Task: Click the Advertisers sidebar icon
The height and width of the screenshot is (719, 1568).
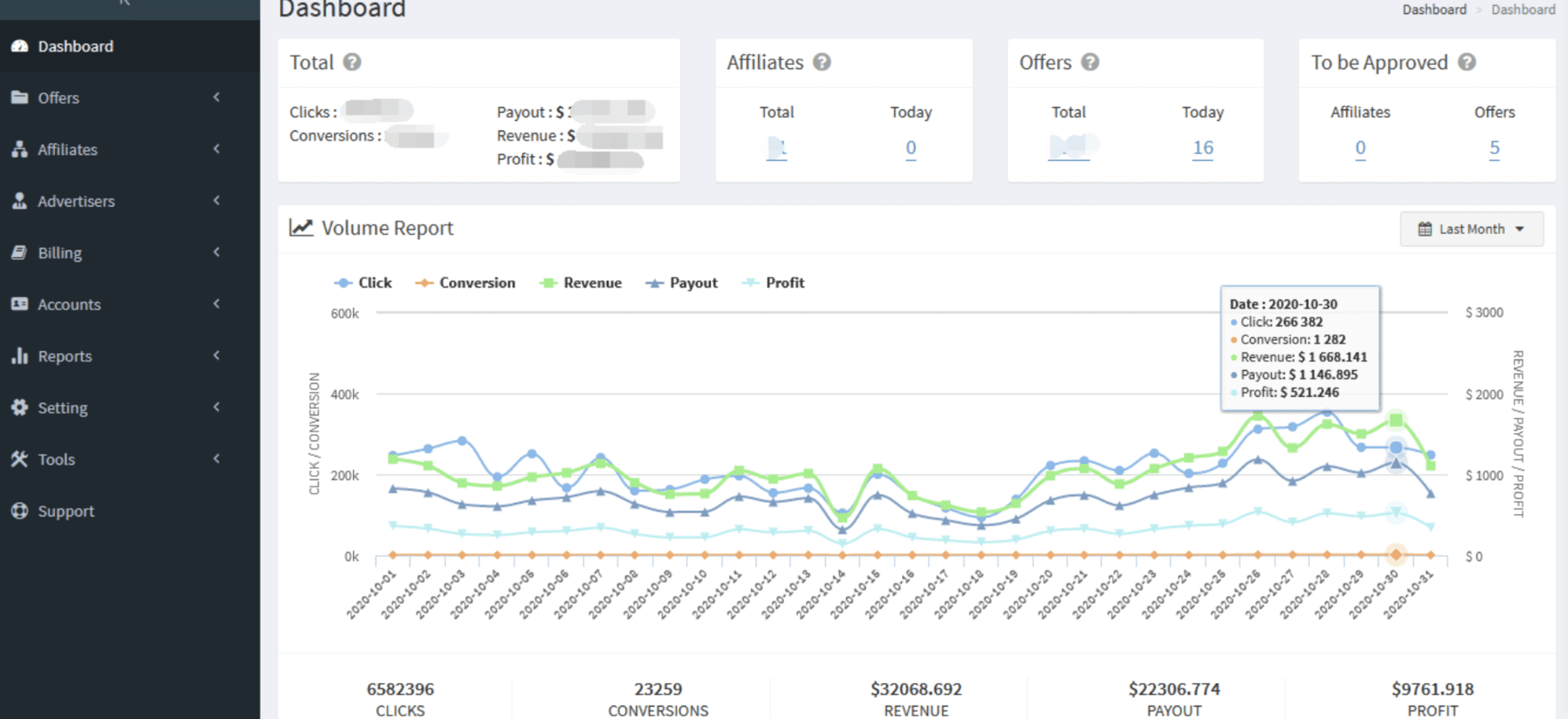Action: (19, 200)
